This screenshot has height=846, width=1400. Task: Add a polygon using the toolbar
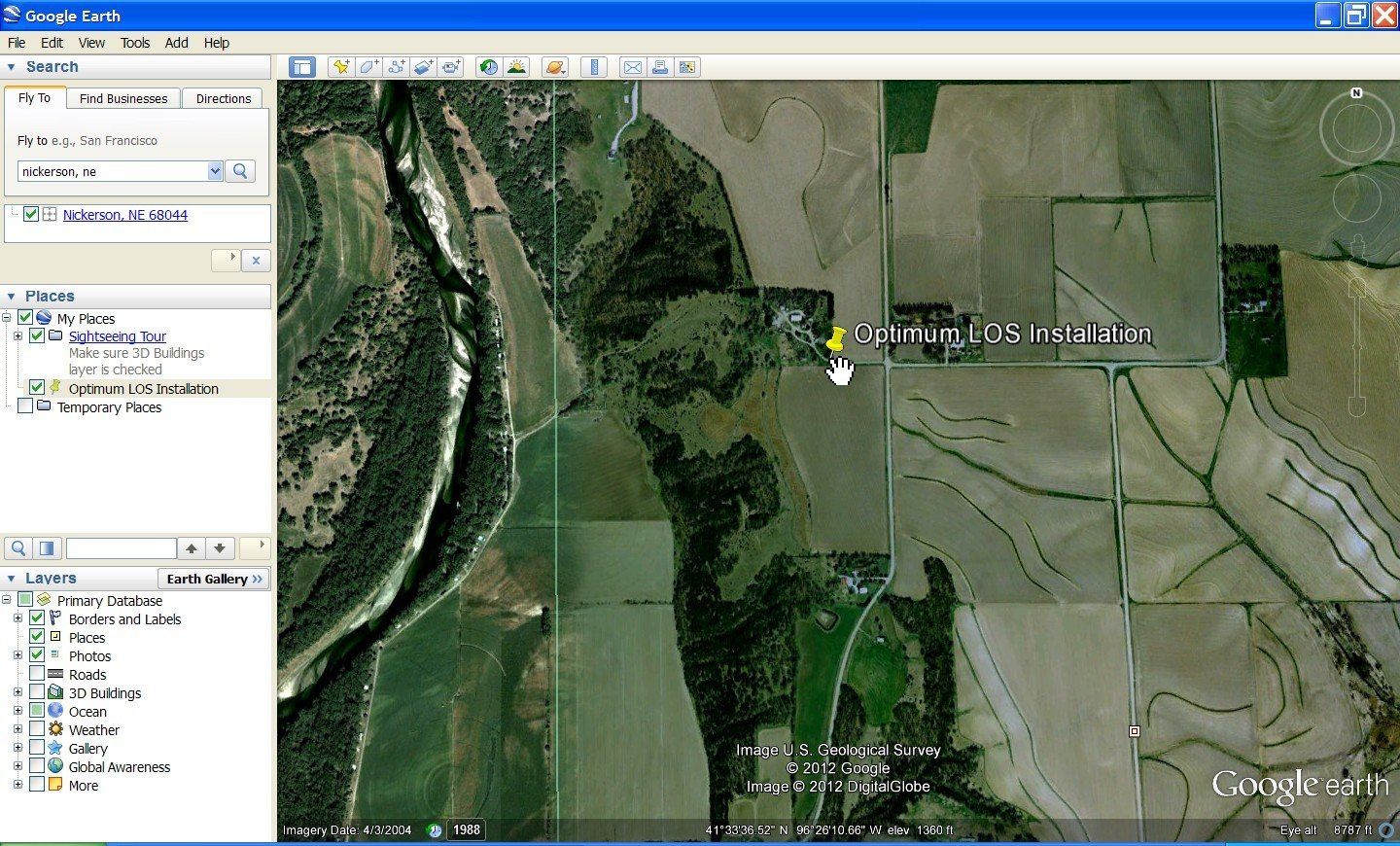[x=368, y=67]
